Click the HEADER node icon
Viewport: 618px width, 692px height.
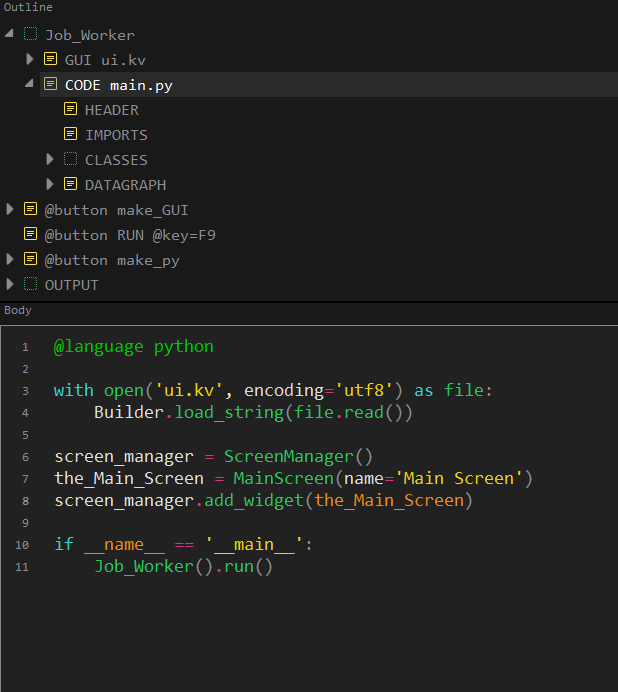click(71, 109)
